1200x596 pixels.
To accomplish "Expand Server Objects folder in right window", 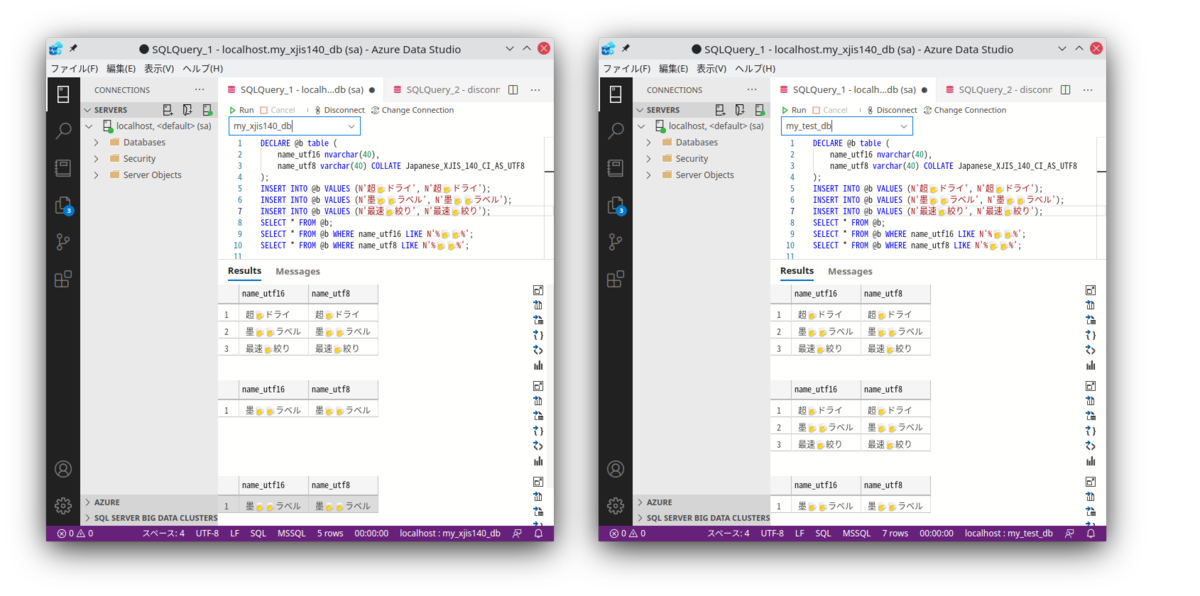I will (649, 175).
